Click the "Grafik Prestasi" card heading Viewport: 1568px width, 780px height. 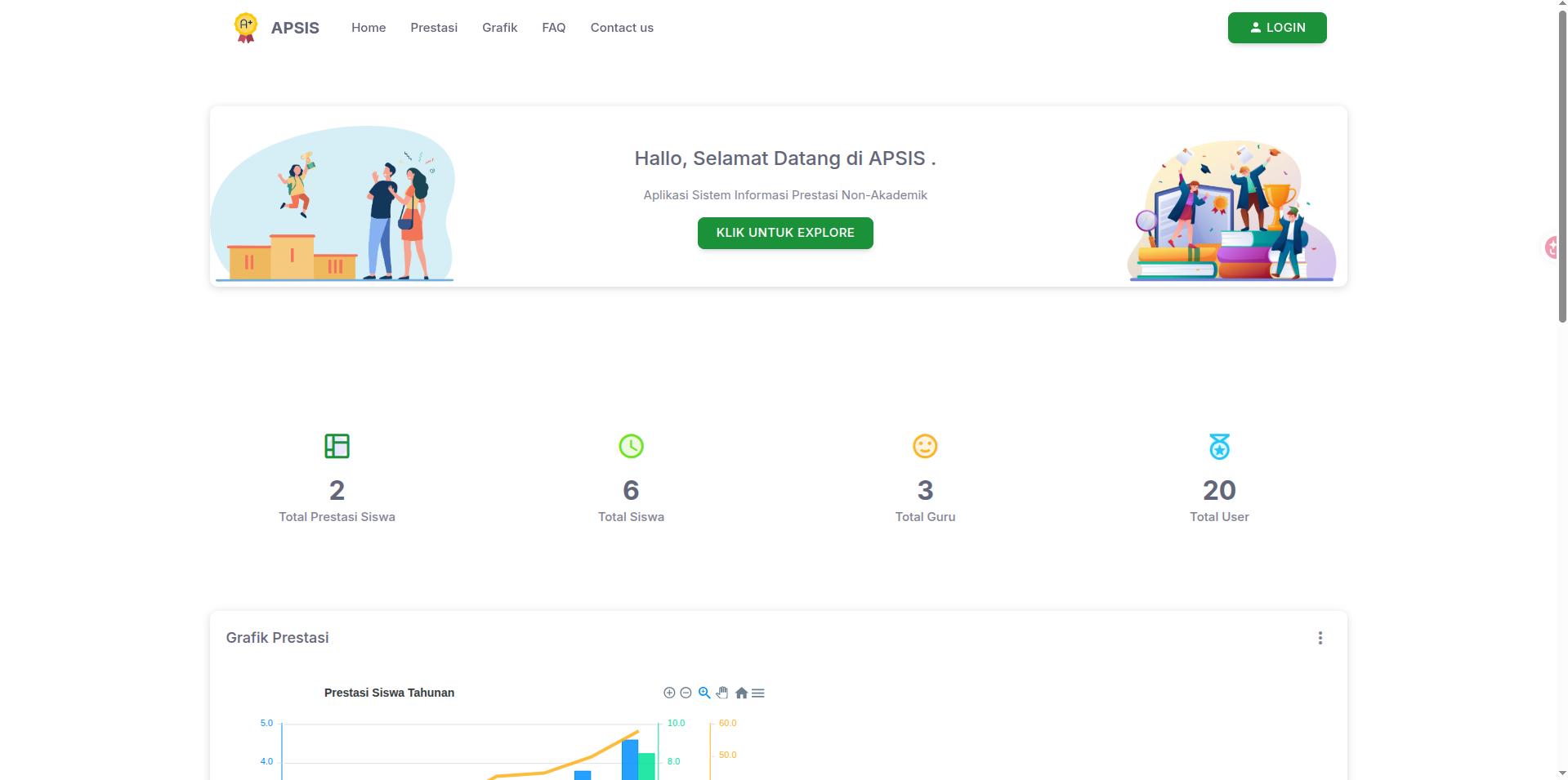point(277,638)
